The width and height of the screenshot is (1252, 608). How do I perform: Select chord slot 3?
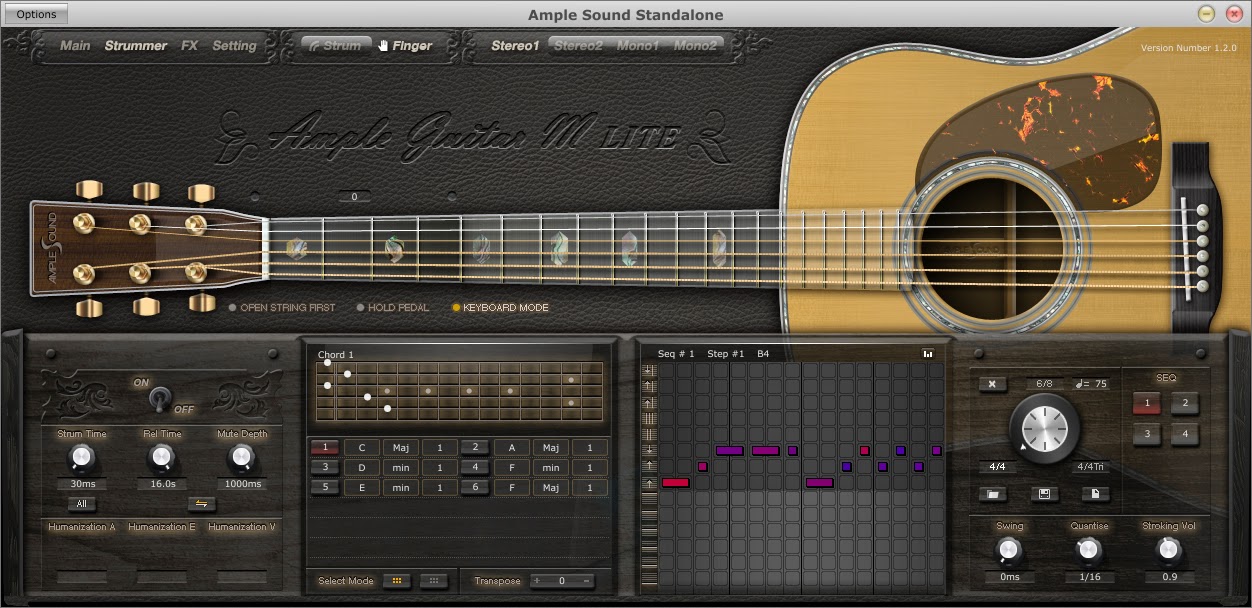click(x=325, y=467)
